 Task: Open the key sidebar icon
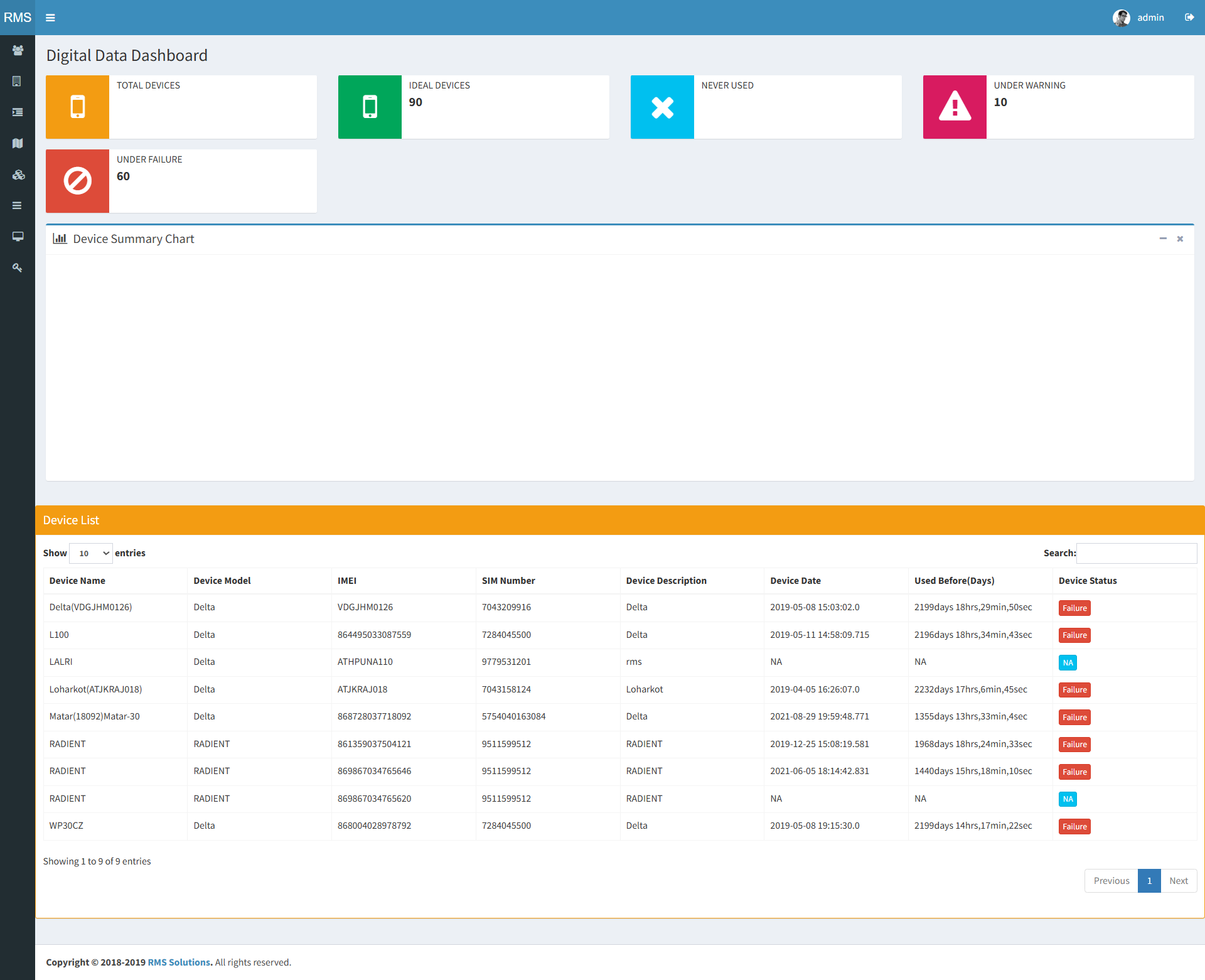18,267
